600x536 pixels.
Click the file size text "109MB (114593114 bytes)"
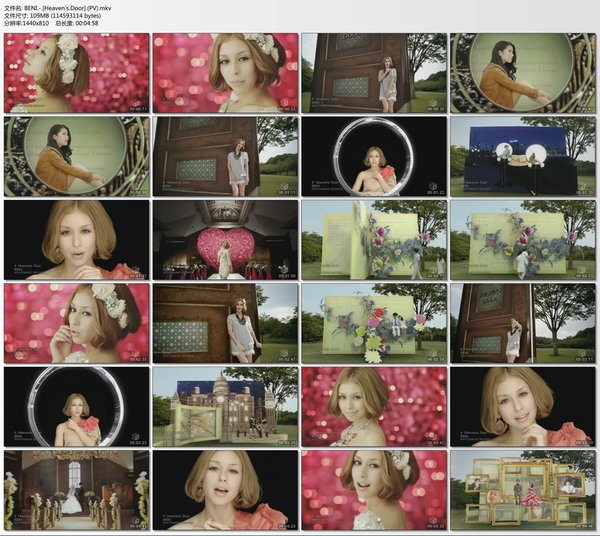pos(65,15)
